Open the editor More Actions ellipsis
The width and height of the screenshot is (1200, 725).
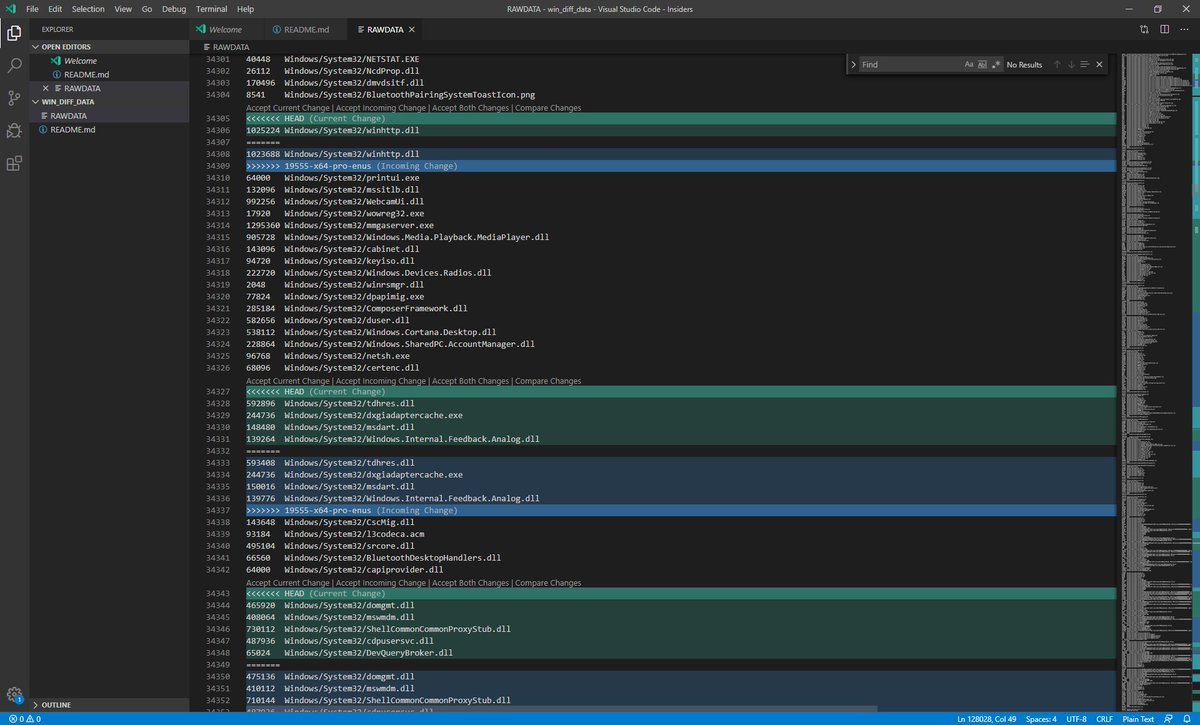(1184, 29)
